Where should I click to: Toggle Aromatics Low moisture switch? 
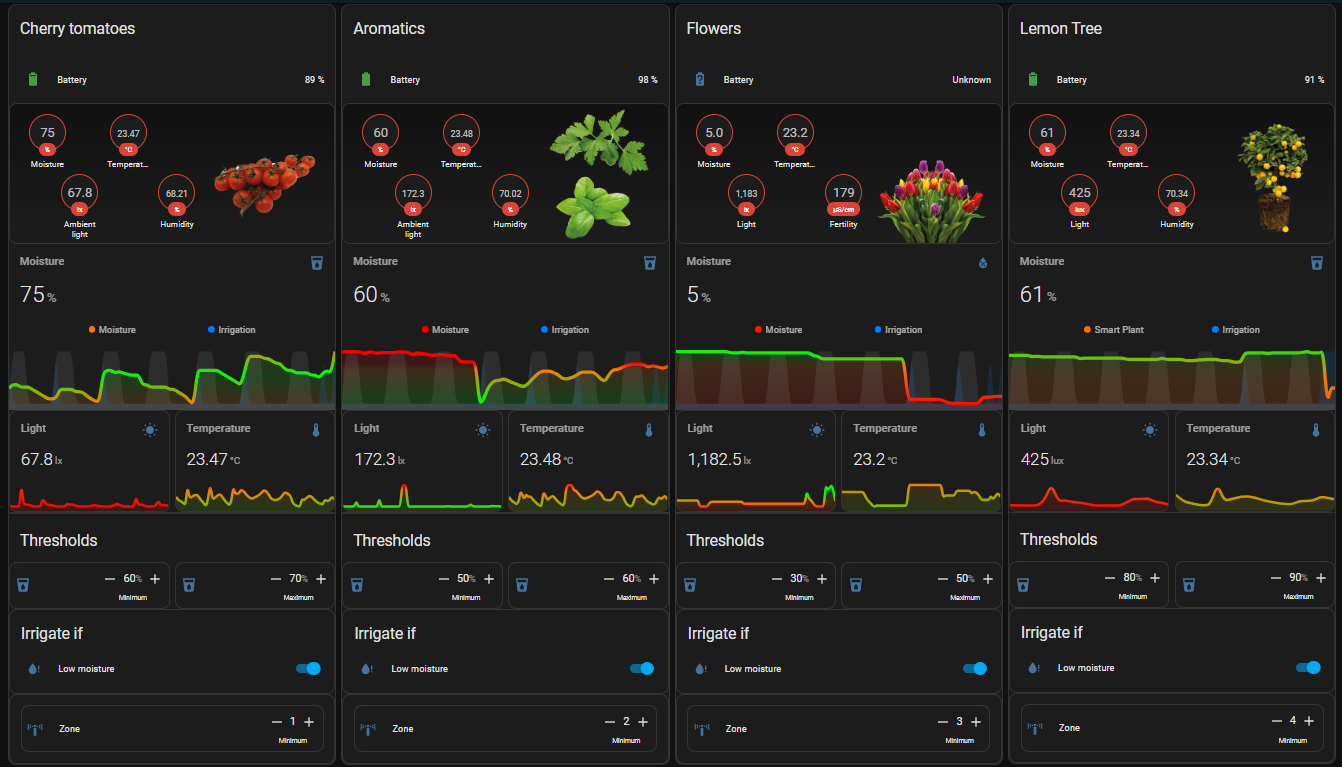coord(642,669)
